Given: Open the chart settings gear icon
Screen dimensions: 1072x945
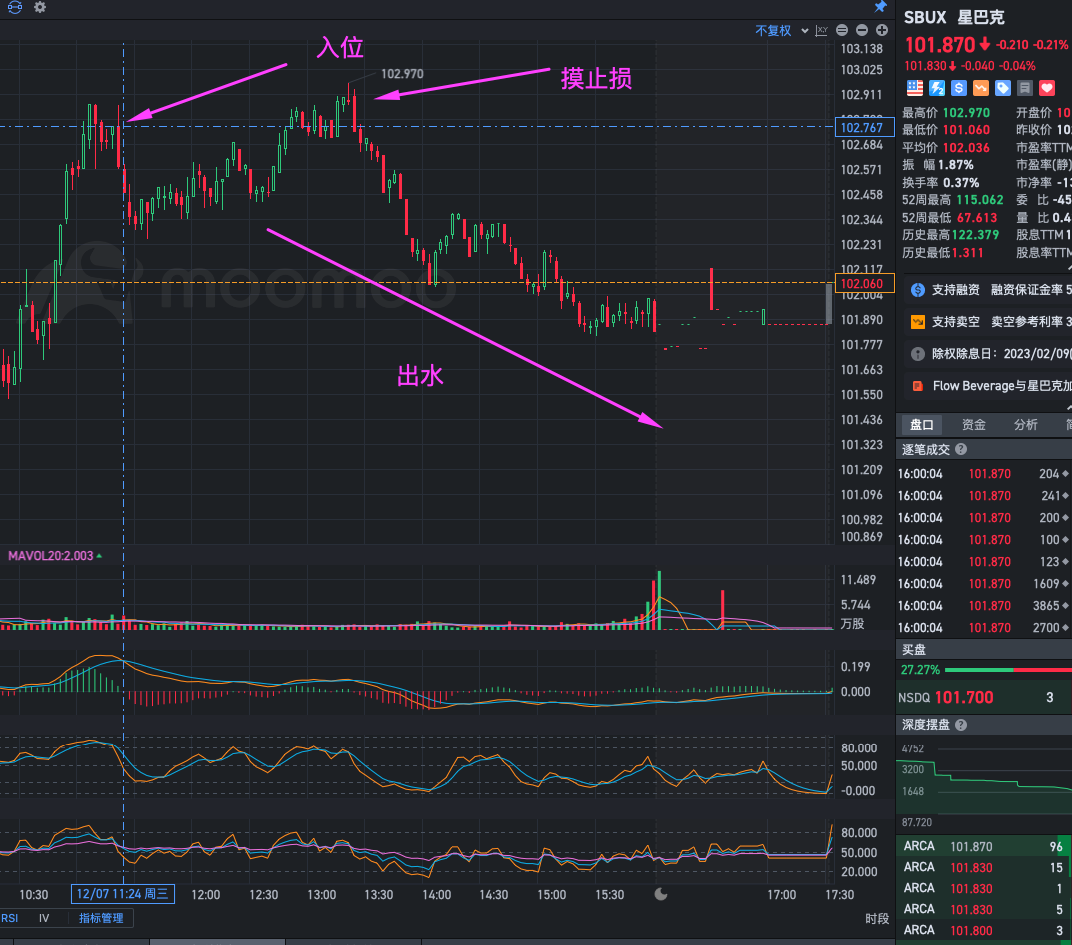Looking at the screenshot, I should (x=40, y=7).
